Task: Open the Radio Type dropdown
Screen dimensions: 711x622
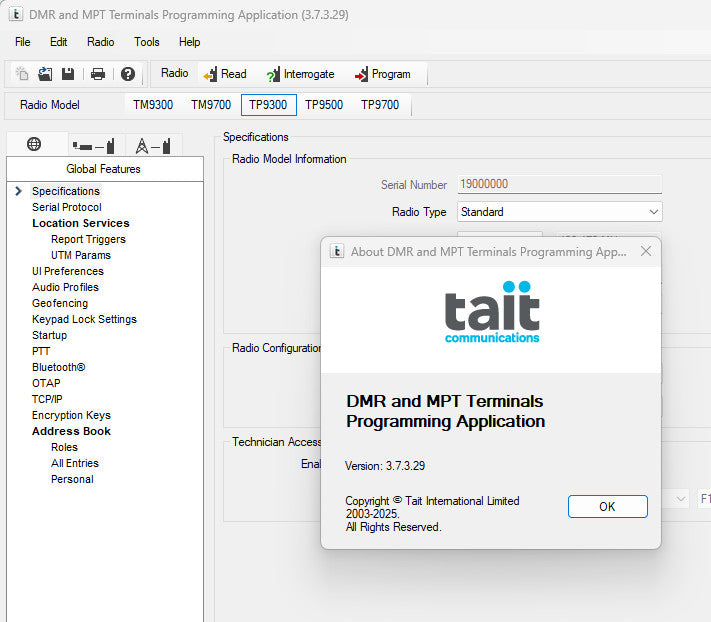Action: 560,212
